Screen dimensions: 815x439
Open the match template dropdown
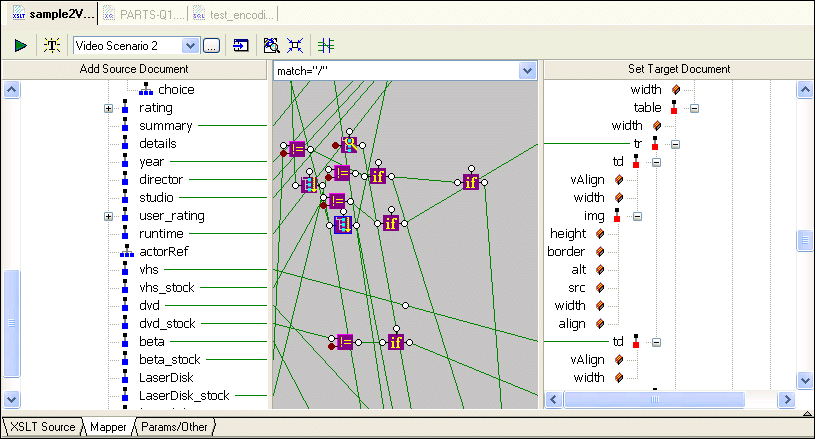(x=527, y=71)
